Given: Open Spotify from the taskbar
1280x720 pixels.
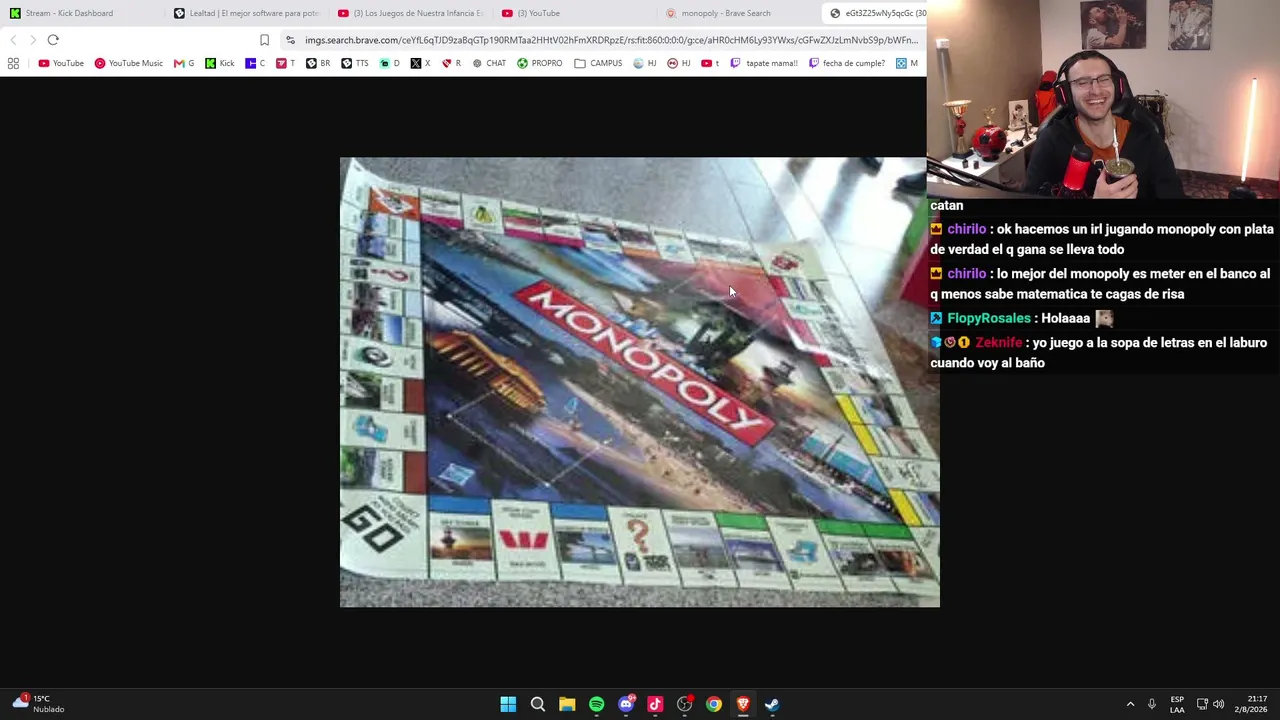Looking at the screenshot, I should (596, 704).
